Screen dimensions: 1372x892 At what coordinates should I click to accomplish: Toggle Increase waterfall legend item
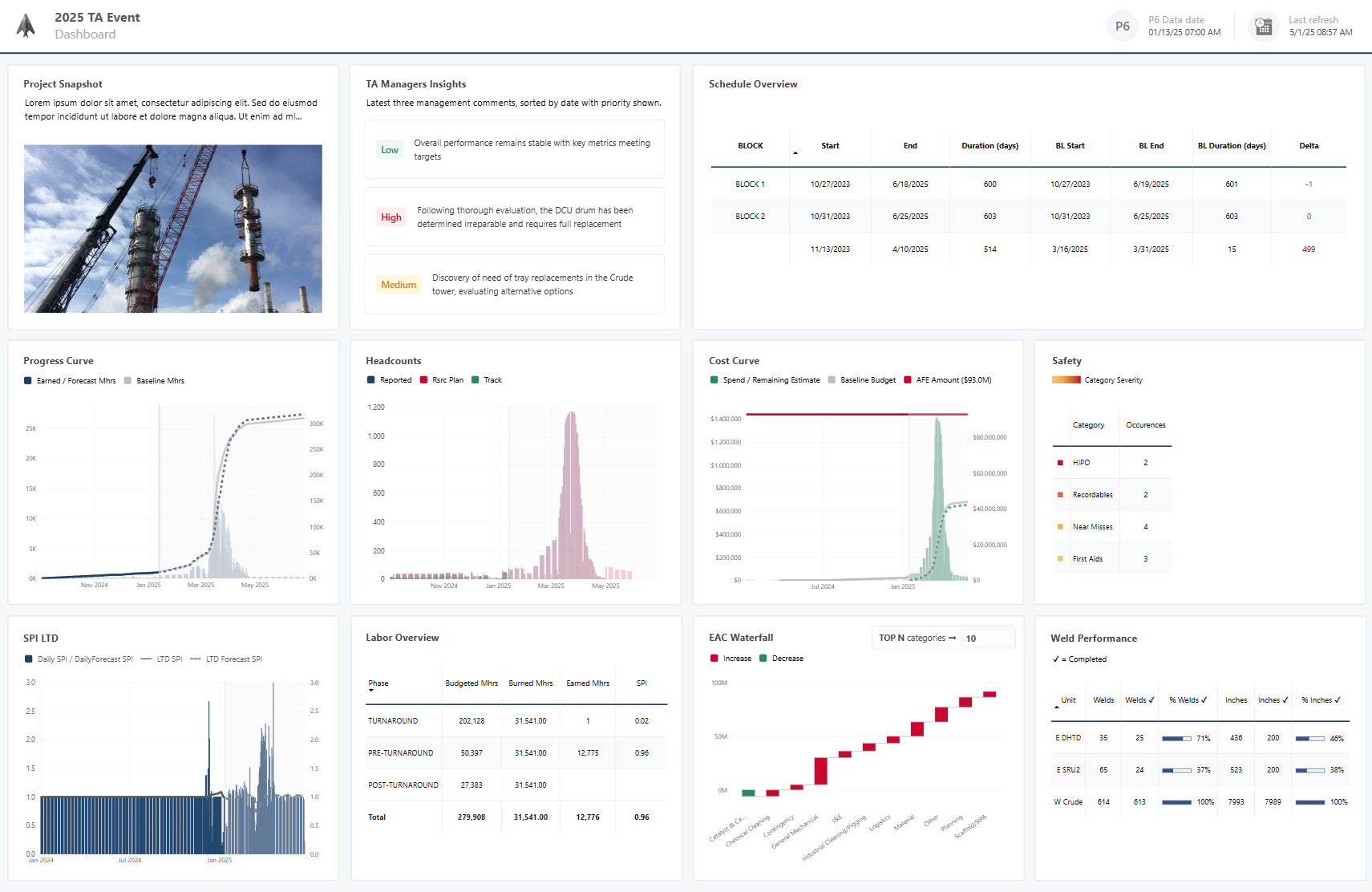(731, 659)
